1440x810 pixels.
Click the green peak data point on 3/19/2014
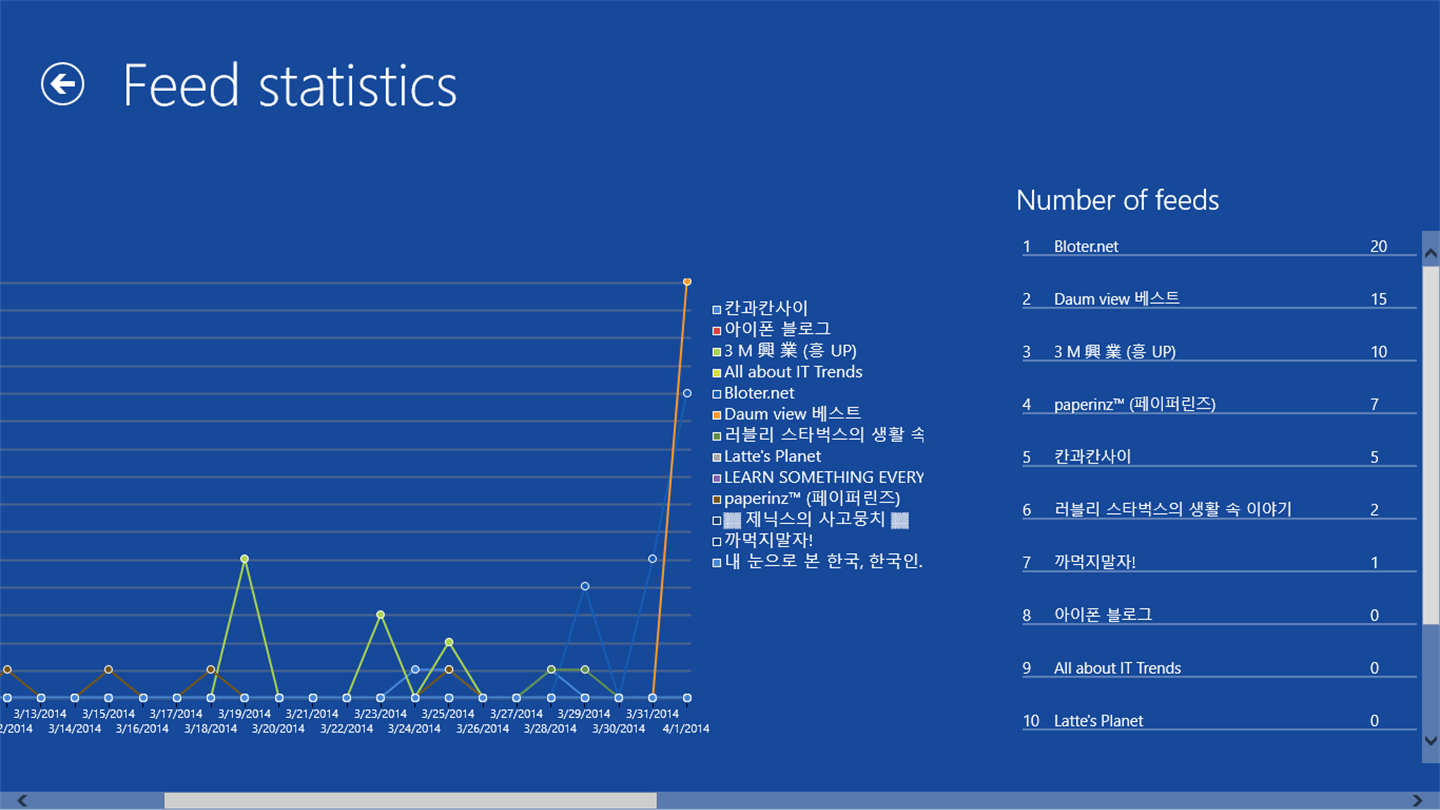tap(245, 559)
